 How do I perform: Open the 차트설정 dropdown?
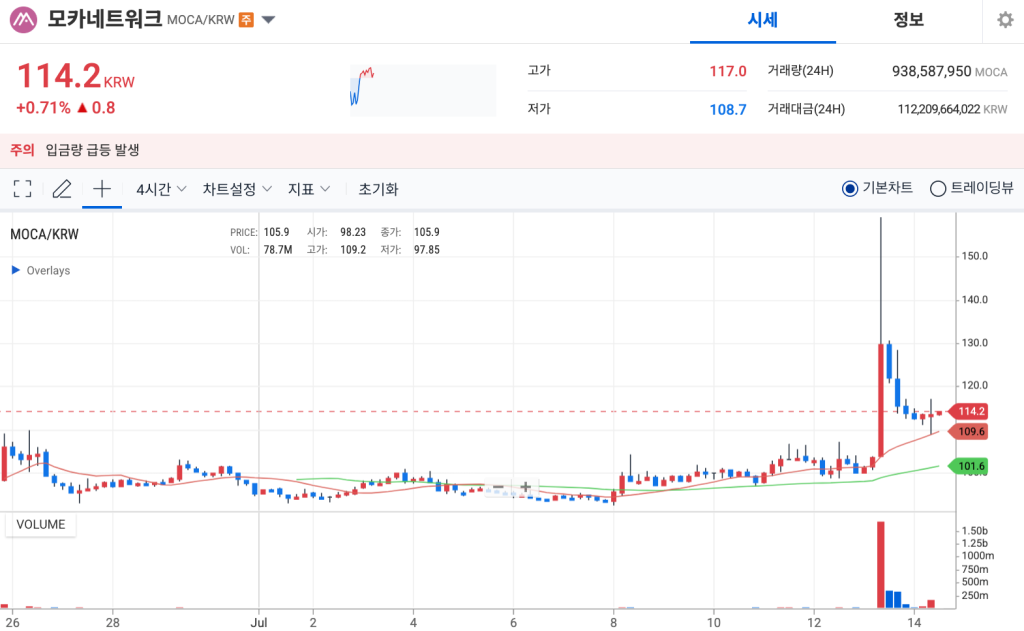[236, 189]
